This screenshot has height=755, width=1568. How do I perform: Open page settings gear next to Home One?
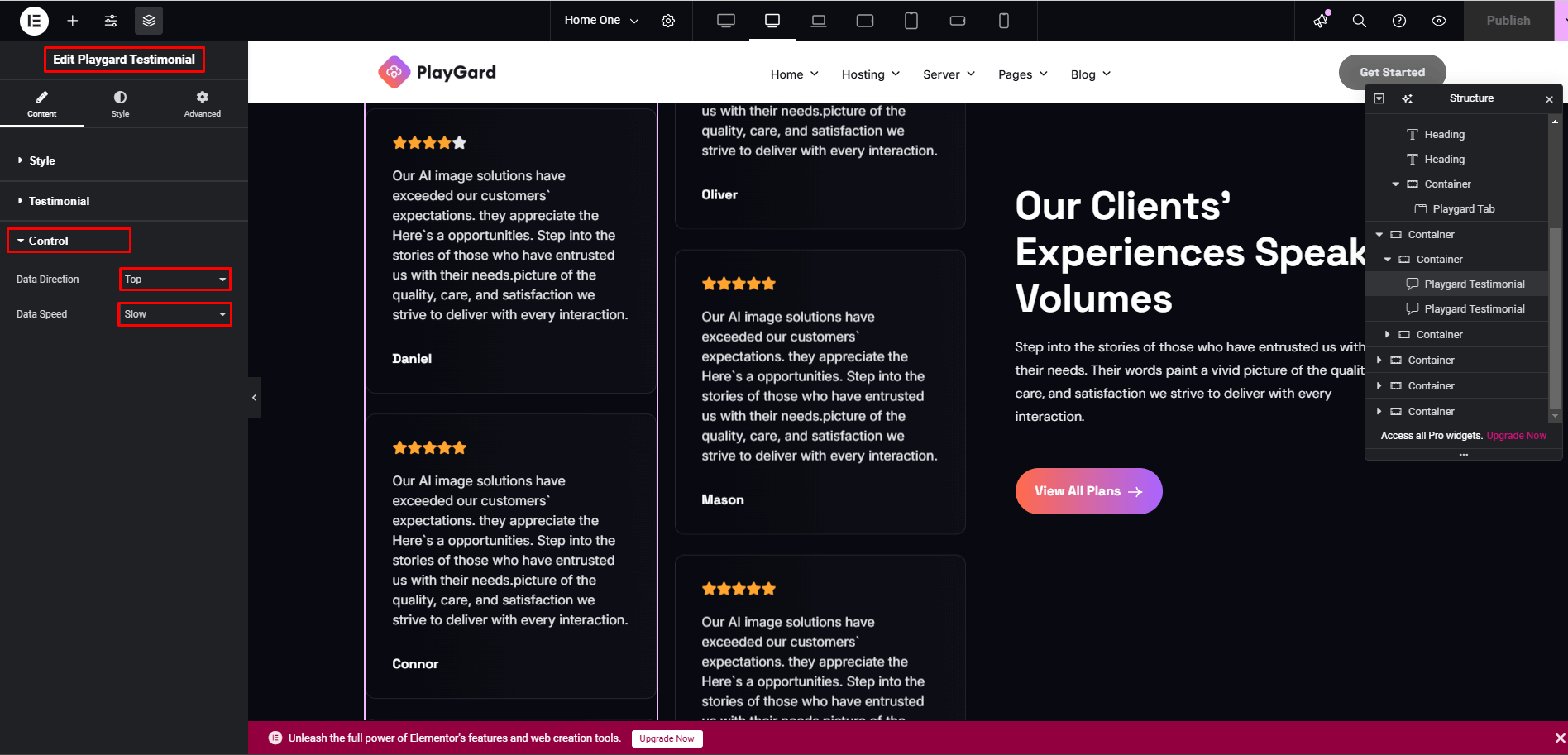click(x=668, y=21)
